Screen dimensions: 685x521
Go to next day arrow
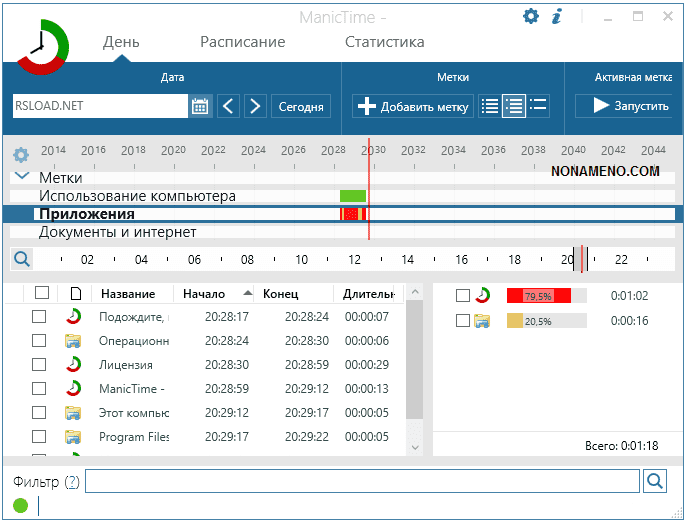coord(255,106)
